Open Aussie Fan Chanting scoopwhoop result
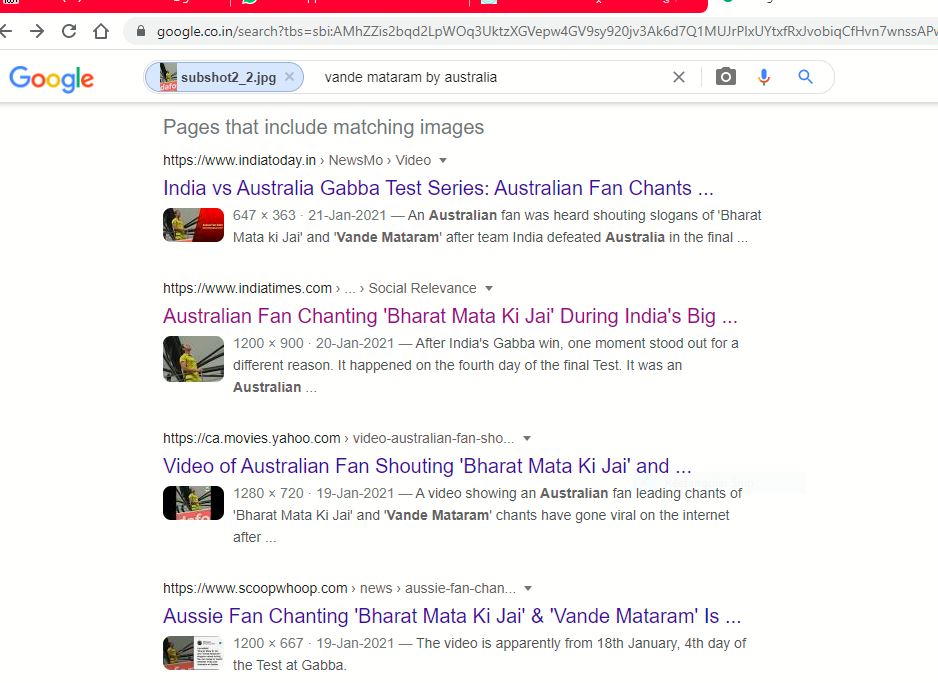 [452, 616]
